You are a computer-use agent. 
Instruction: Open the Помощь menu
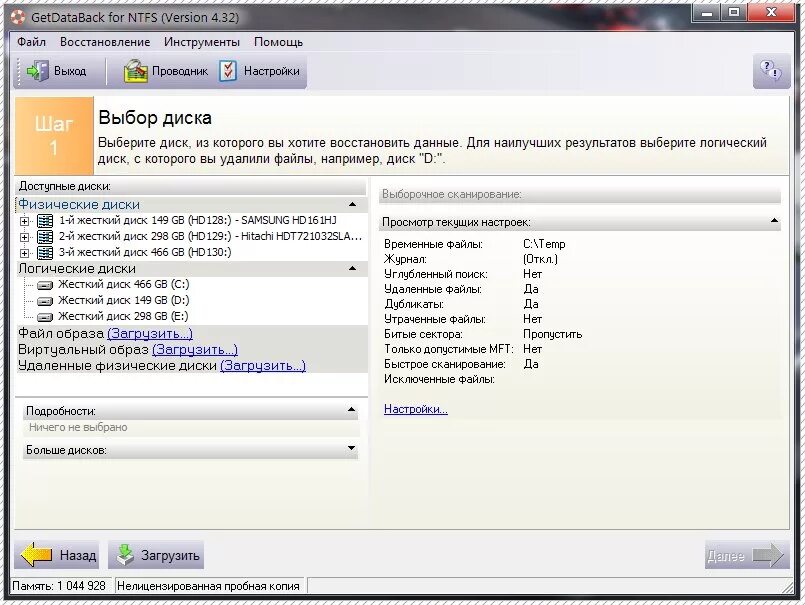[x=278, y=42]
